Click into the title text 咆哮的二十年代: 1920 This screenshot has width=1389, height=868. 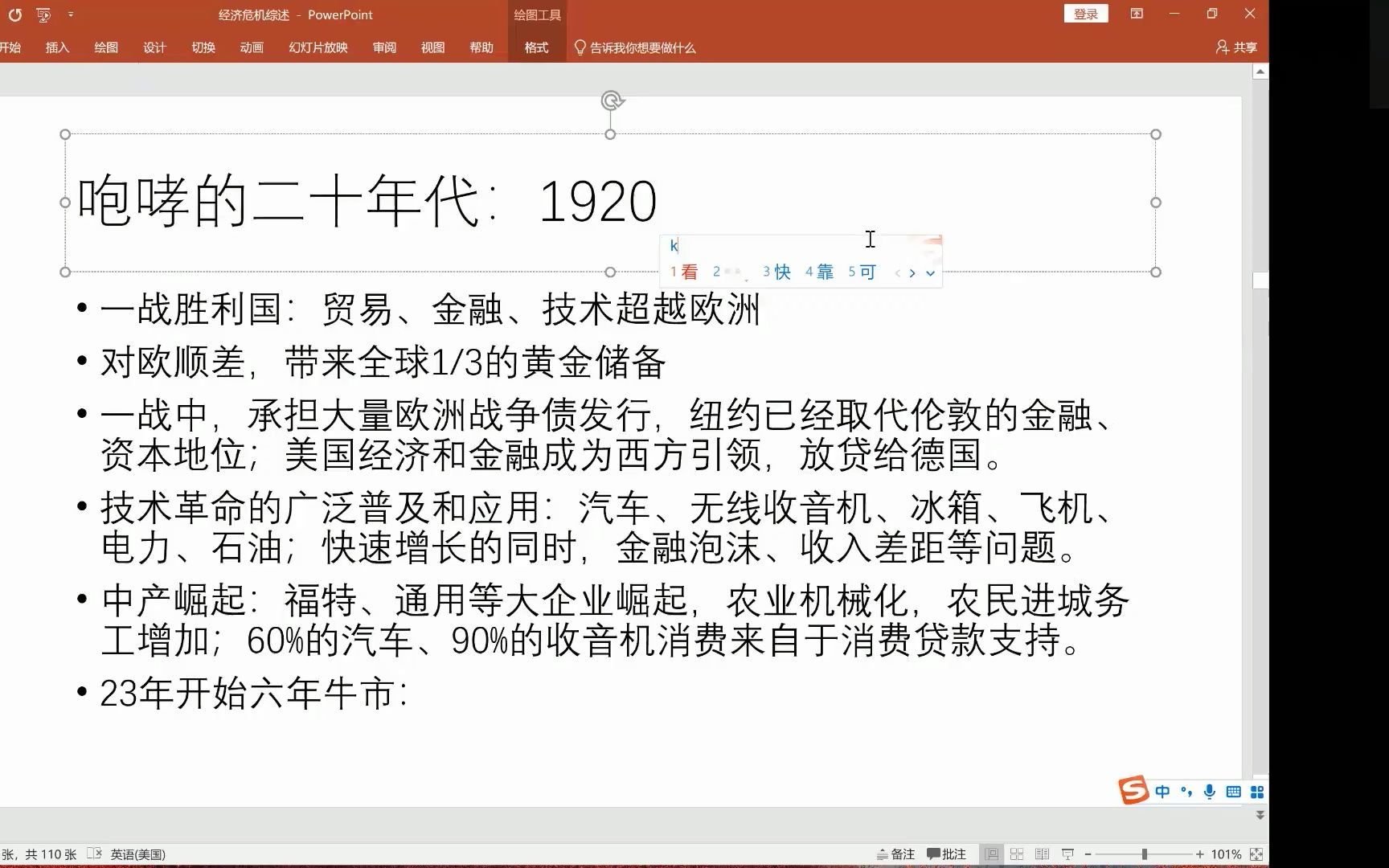click(x=367, y=201)
